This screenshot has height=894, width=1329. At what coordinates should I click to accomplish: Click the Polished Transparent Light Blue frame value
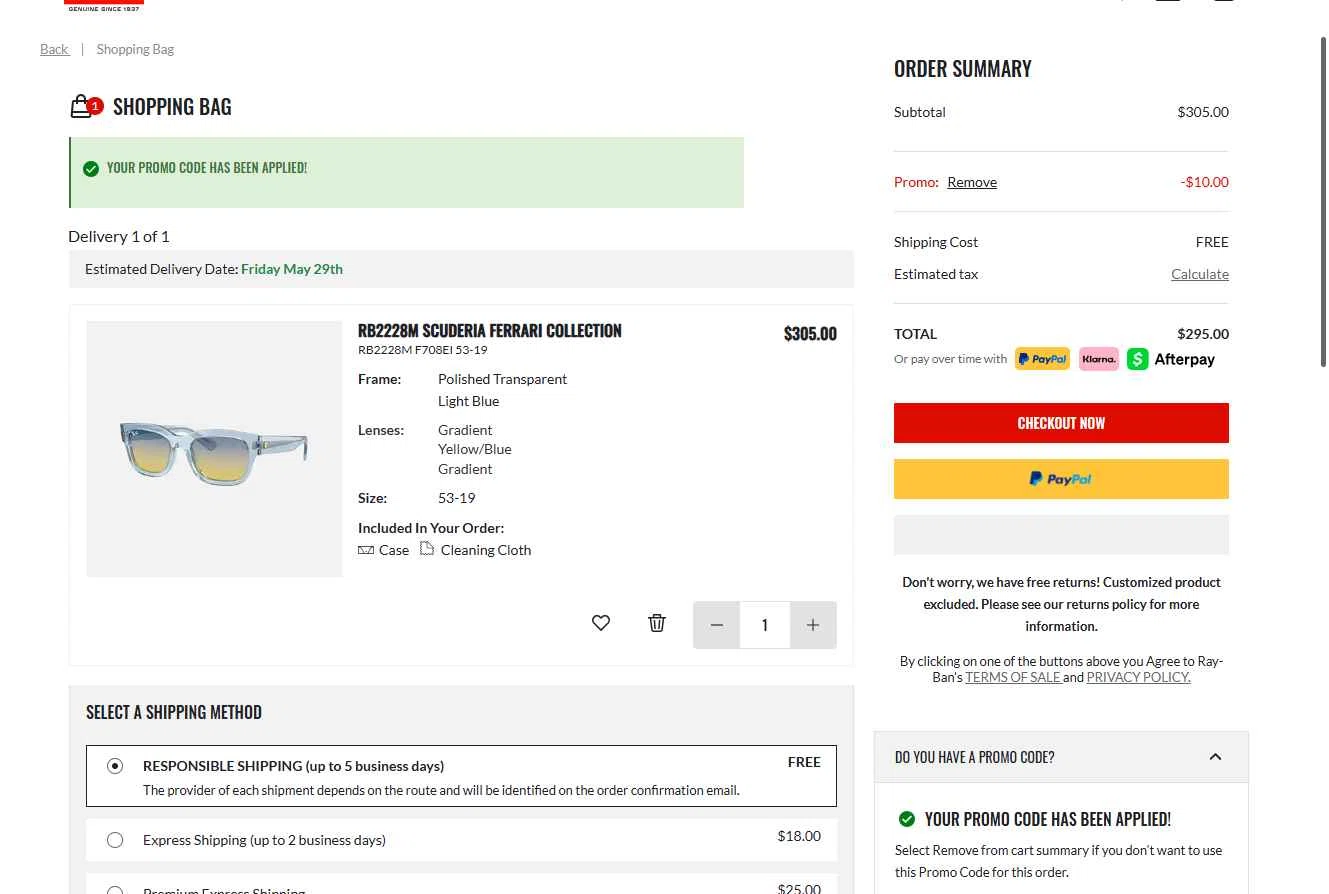pos(502,390)
